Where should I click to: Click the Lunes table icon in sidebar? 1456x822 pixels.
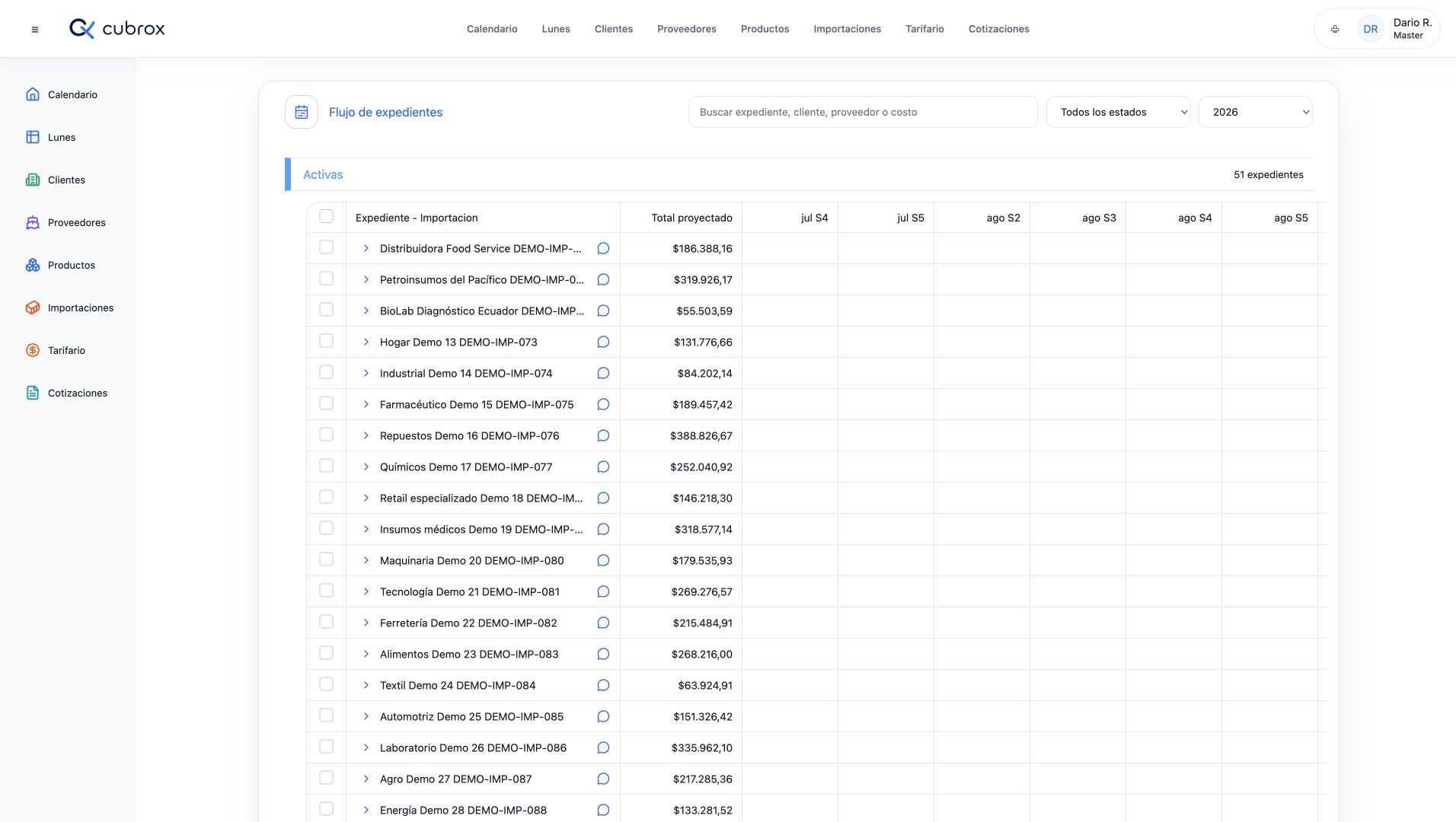(x=33, y=137)
